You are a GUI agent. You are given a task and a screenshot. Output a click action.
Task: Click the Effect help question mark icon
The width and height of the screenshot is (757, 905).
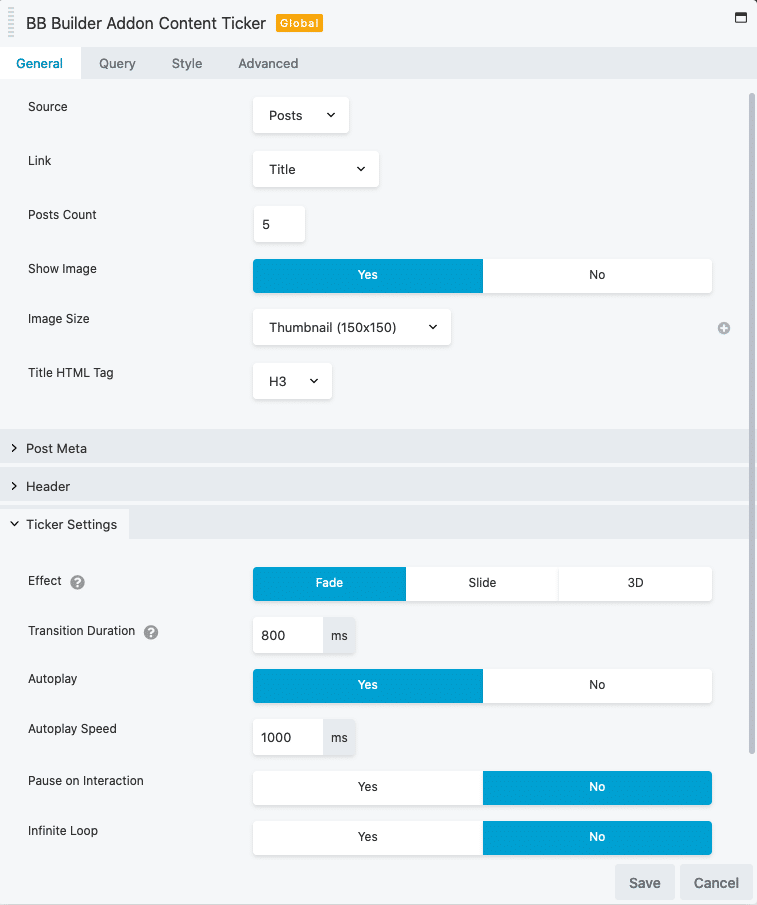77,582
